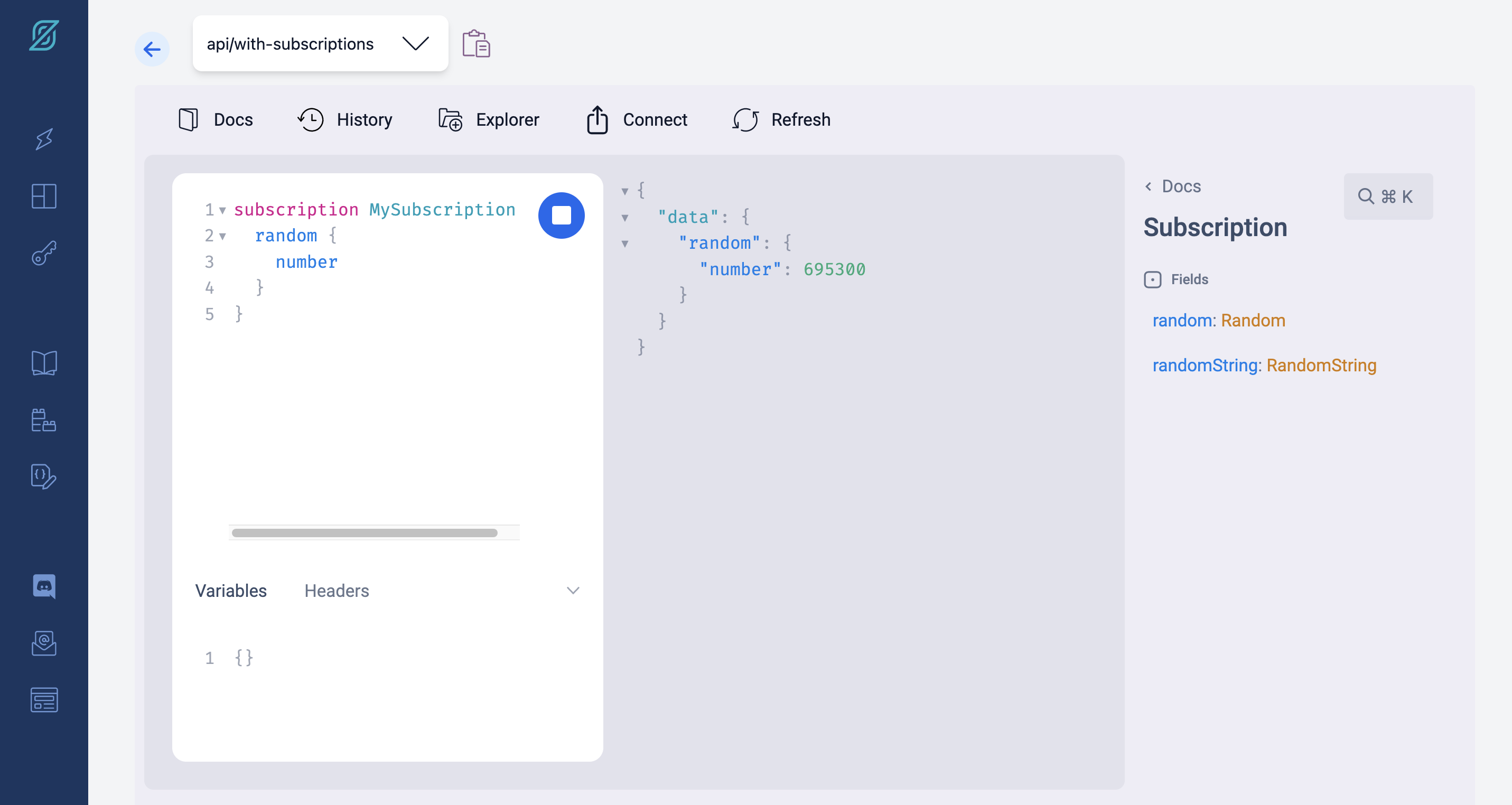Expand the Fields section in Docs panel
Screen dimensions: 1512x805
(x=1153, y=278)
